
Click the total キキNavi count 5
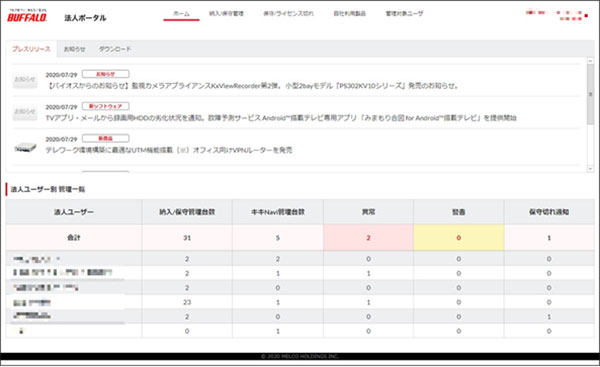[278, 238]
